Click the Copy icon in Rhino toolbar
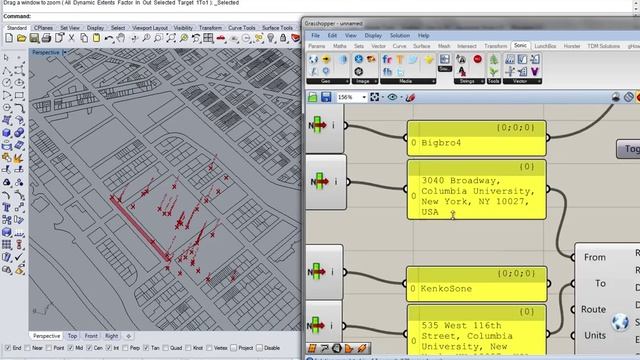The height and width of the screenshot is (360, 640). (84, 38)
